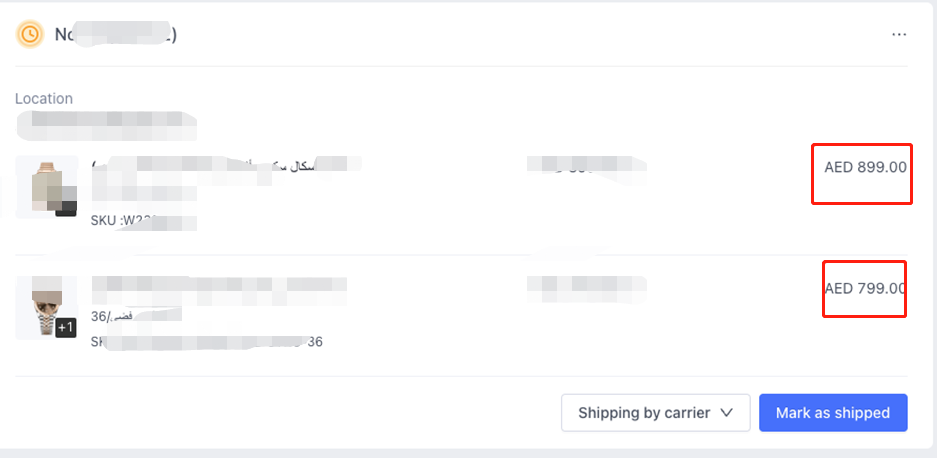Open the Shipping by carrier dropdown
Viewport: 937px width, 458px height.
coord(656,413)
